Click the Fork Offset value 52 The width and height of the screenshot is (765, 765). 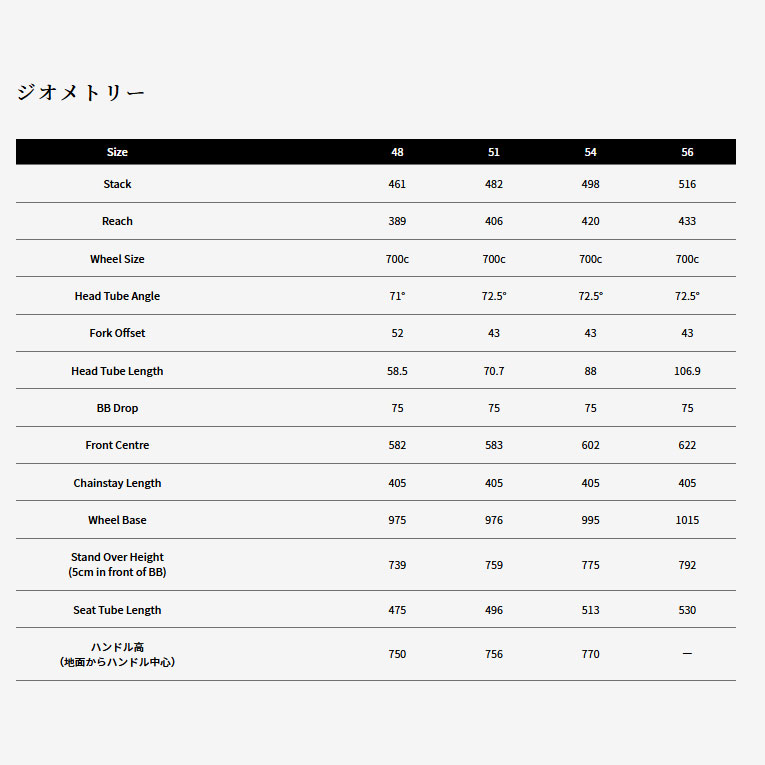(397, 333)
